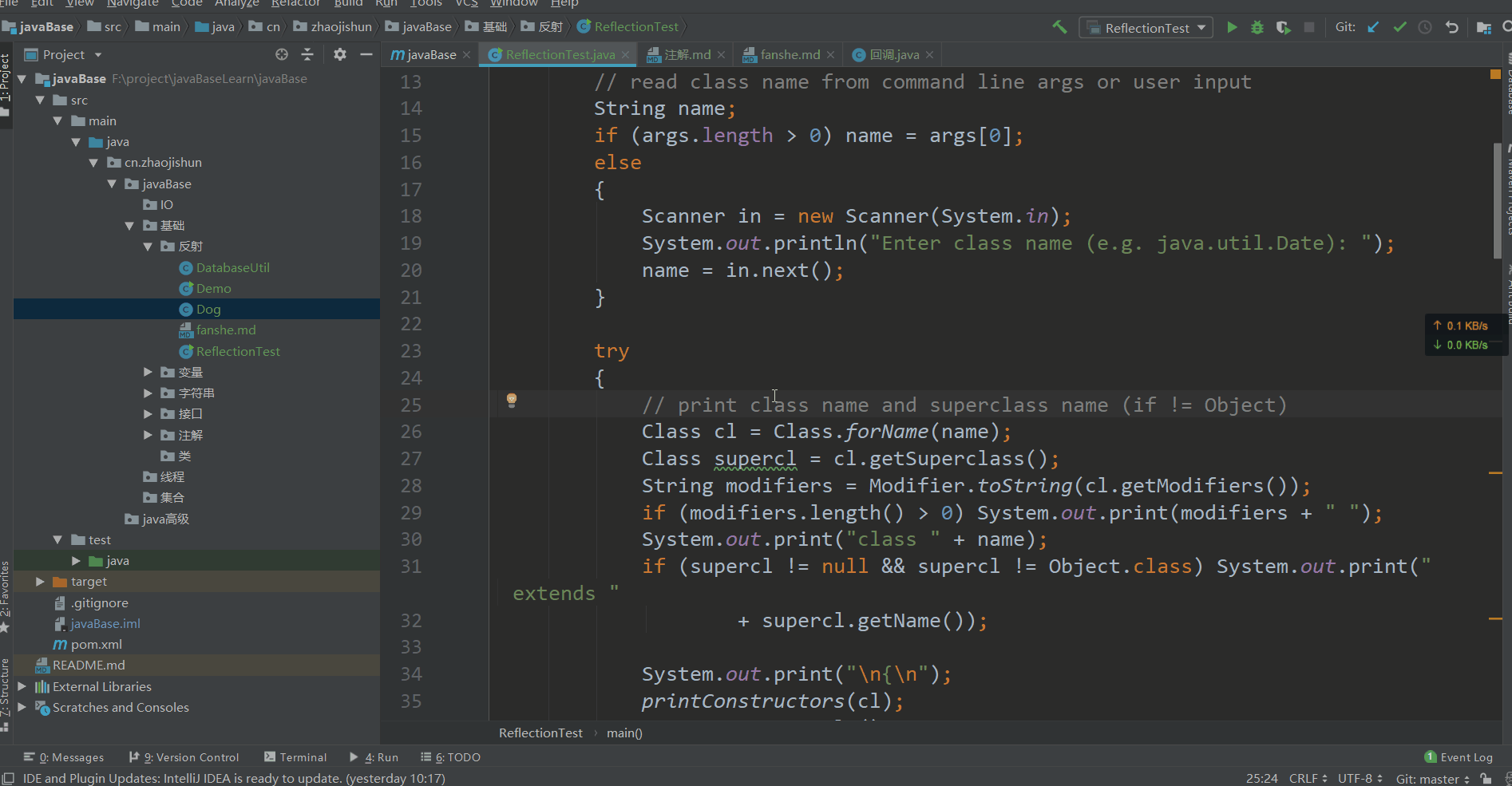Click Git update project arrow icon
Viewport: 1512px width, 786px height.
click(x=1373, y=27)
